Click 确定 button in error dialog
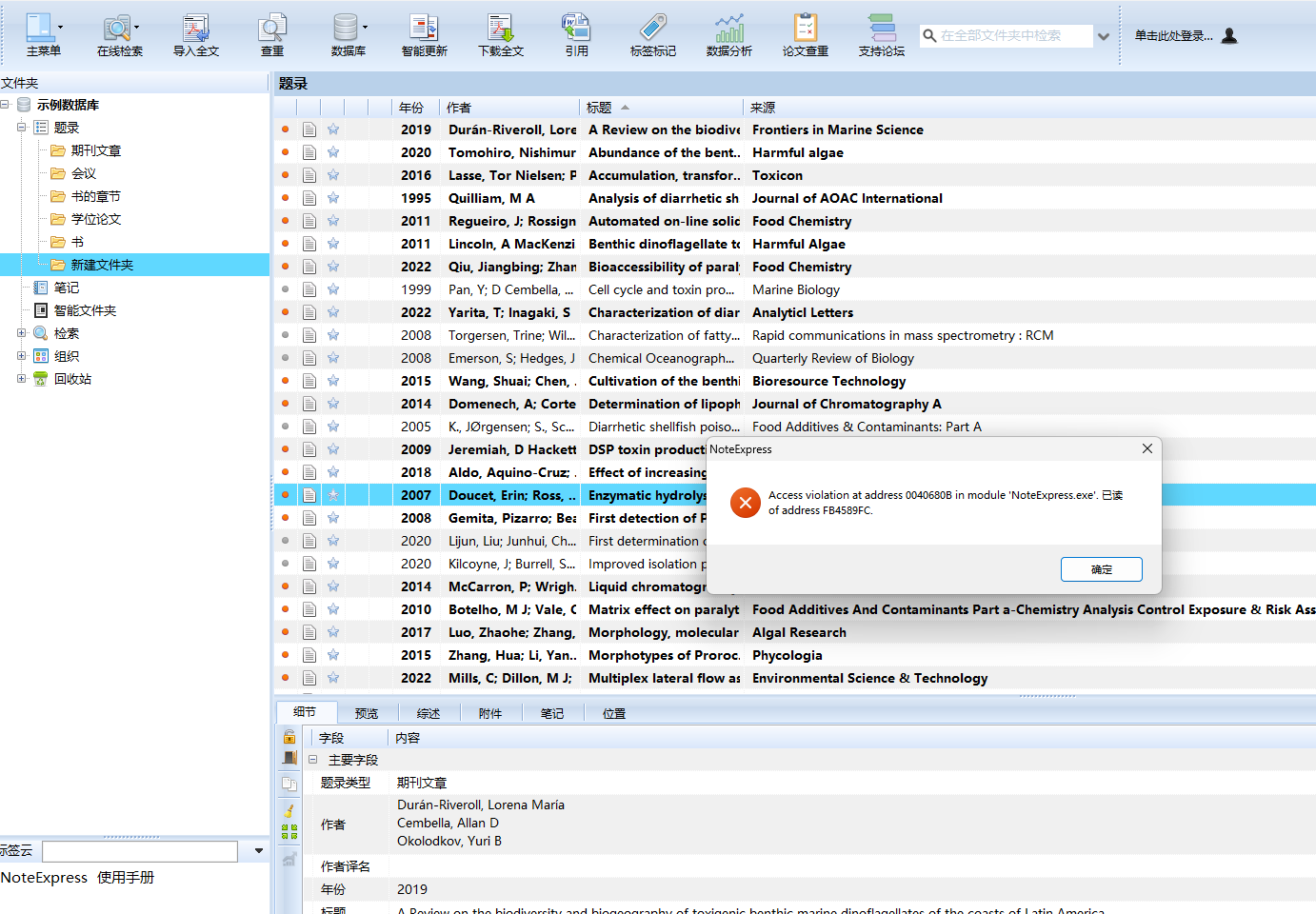 (x=1102, y=569)
